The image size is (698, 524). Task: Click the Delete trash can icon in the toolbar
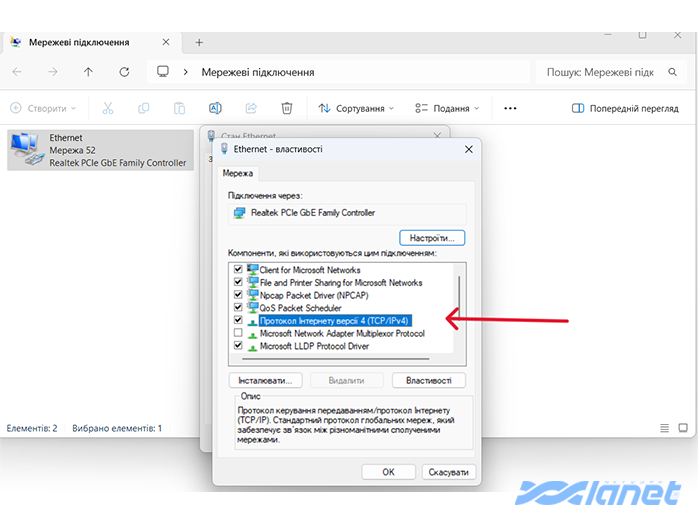[287, 108]
